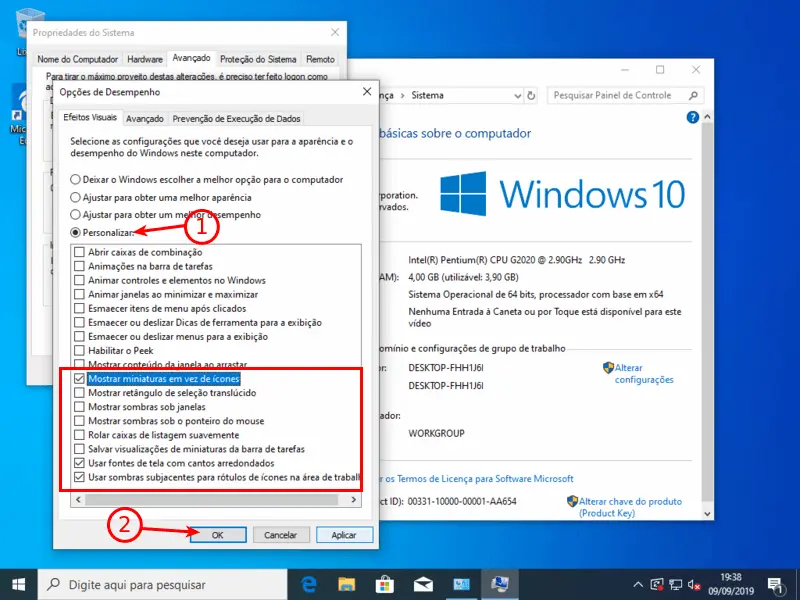Select 'Ajustar para obter um melhor desempenho'

pyautogui.click(x=76, y=215)
